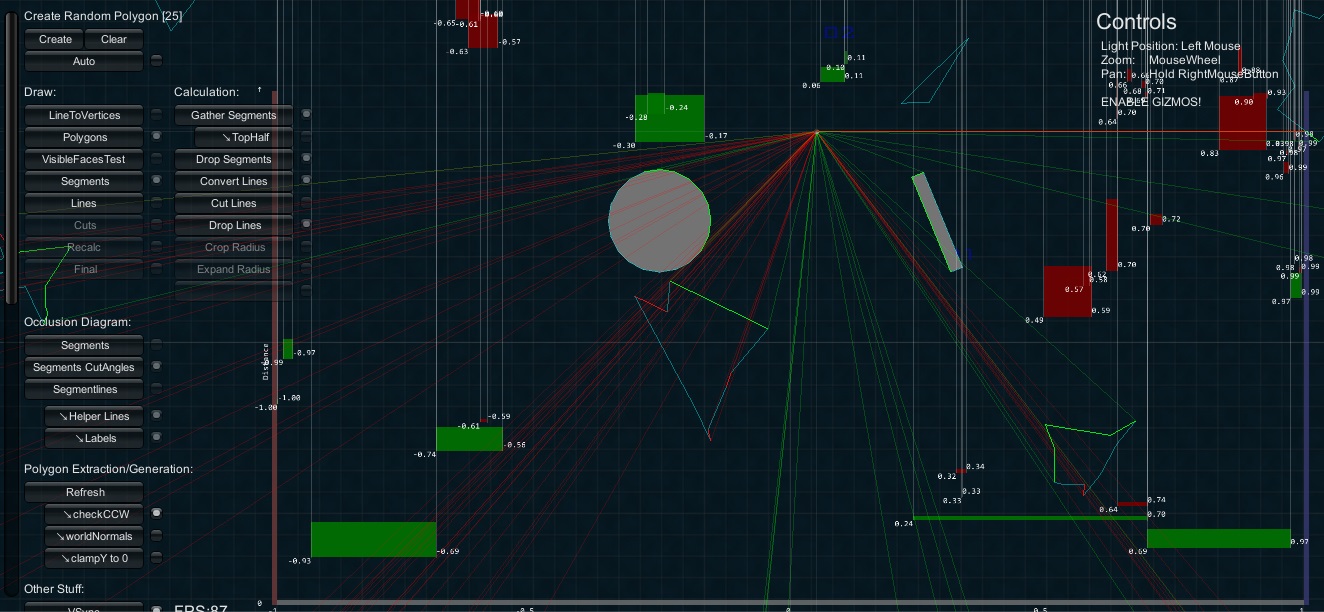Screen dimensions: 1324x612
Task: Click the Drop Segments button
Action: point(233,160)
